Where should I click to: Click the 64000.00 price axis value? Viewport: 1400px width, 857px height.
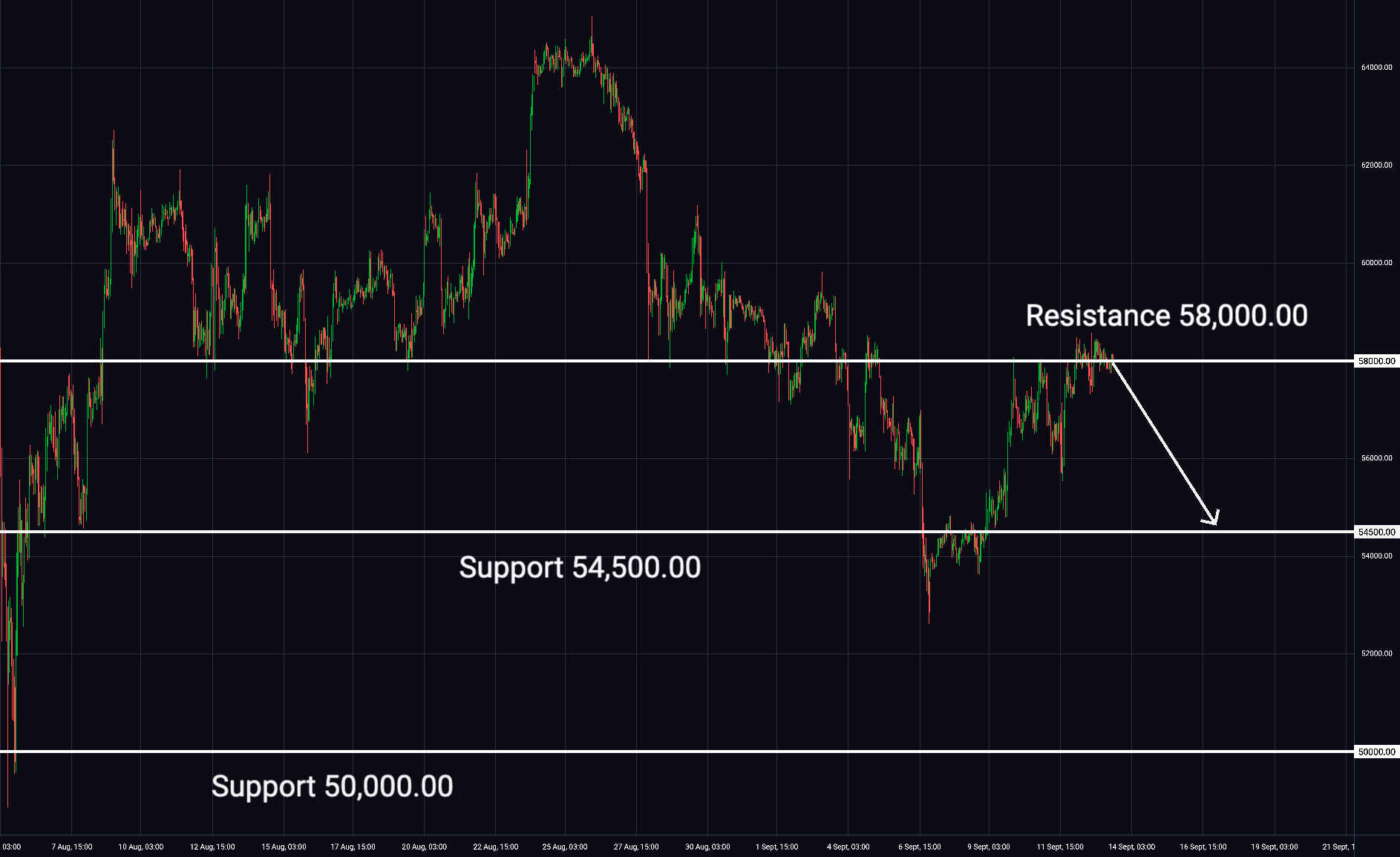click(x=1376, y=68)
